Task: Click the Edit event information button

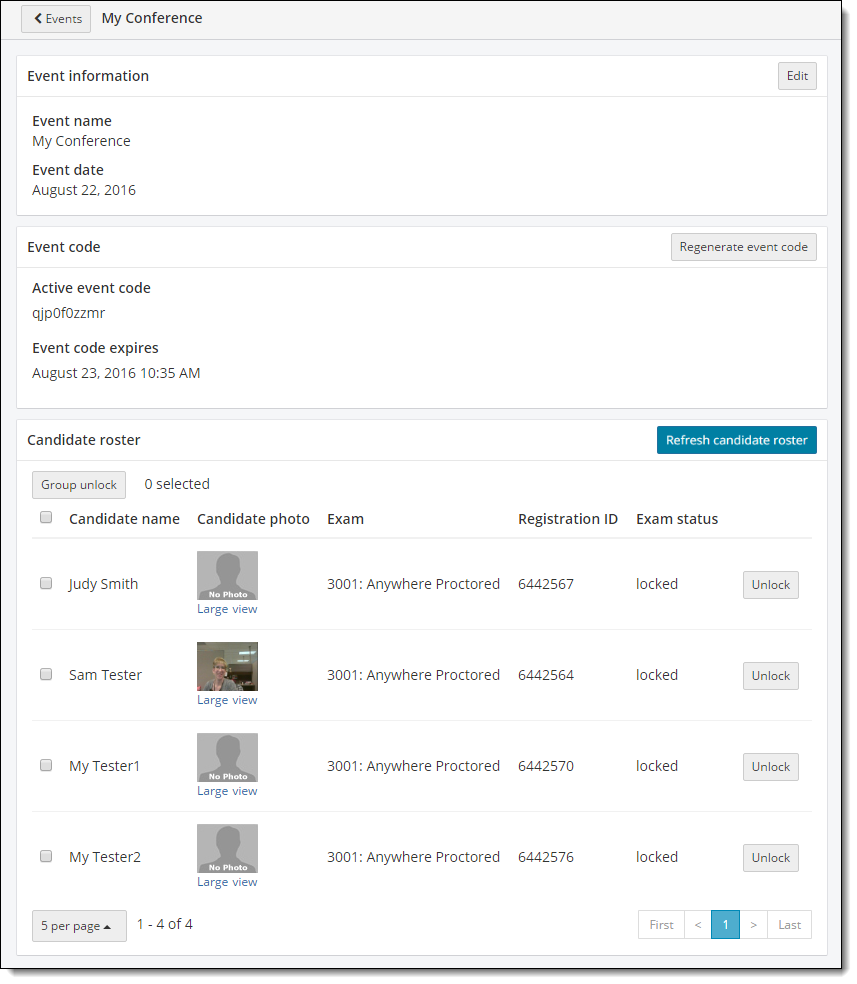Action: pos(796,76)
